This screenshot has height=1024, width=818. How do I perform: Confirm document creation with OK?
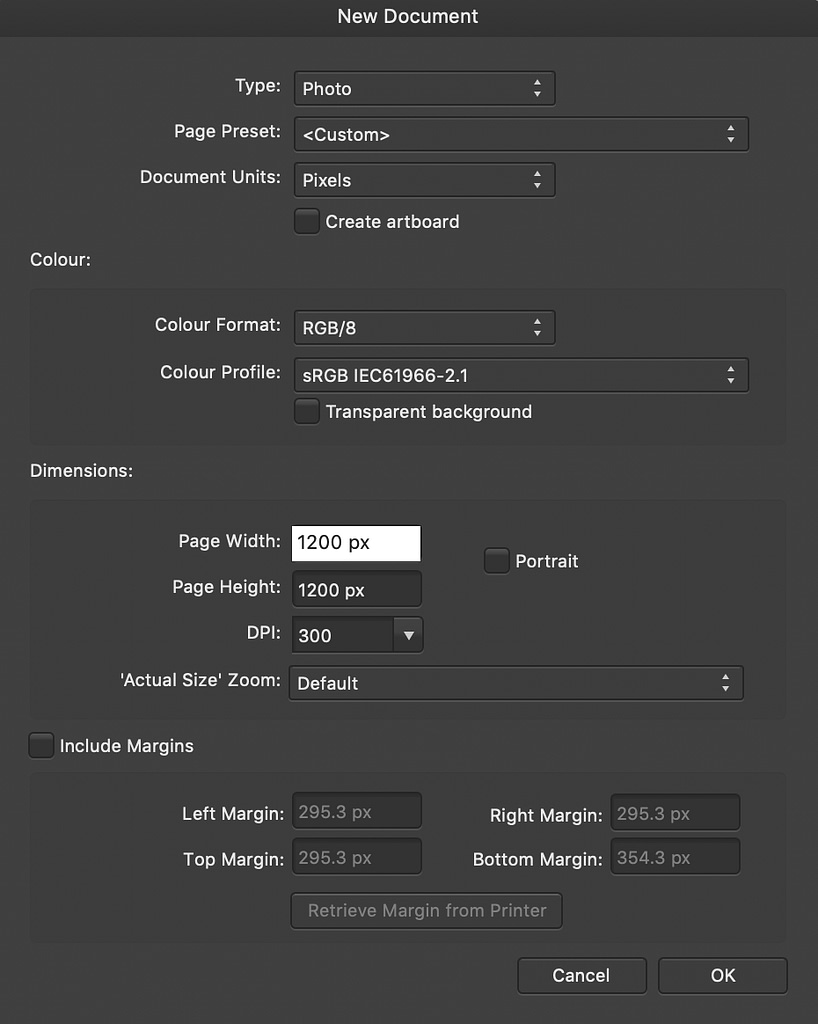(722, 975)
